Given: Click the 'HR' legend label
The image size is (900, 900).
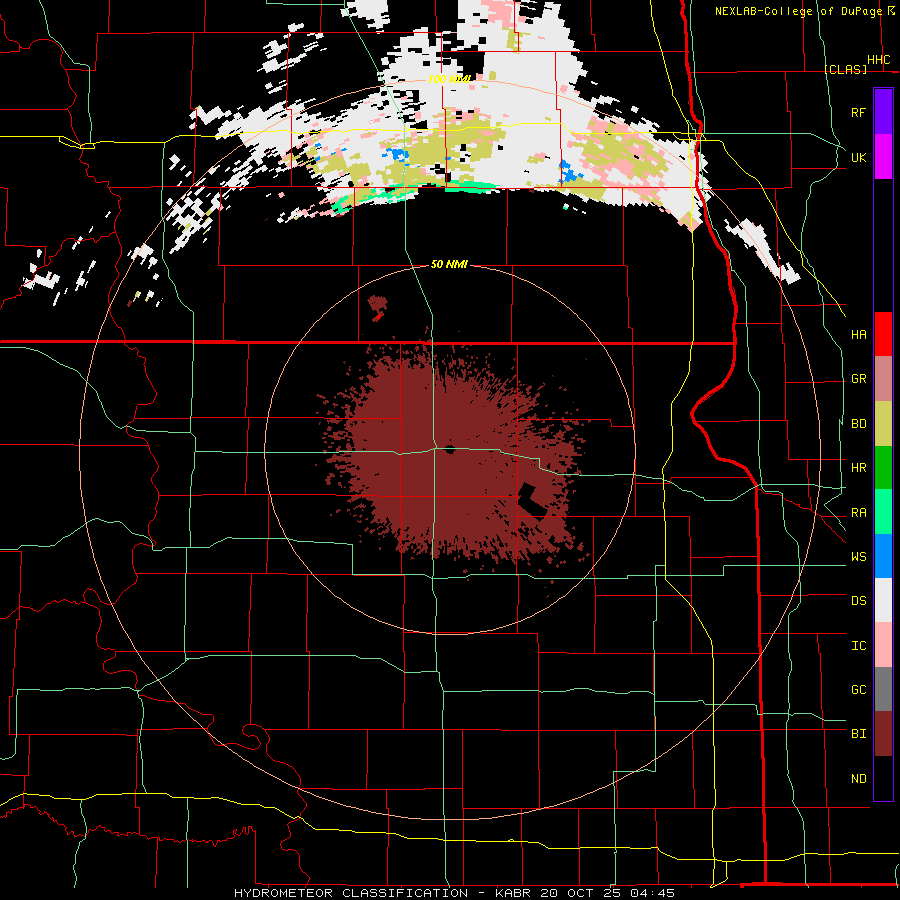Looking at the screenshot, I should click(x=858, y=468).
